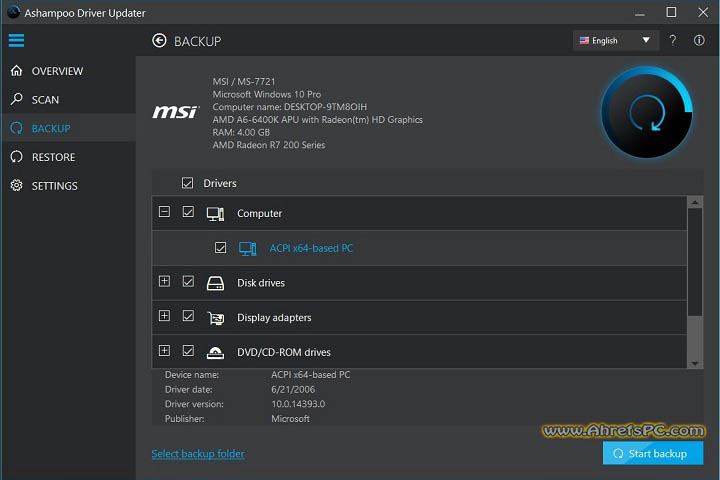Screen dimensions: 720x480
Task: Open the English language dropdown
Action: tap(616, 40)
